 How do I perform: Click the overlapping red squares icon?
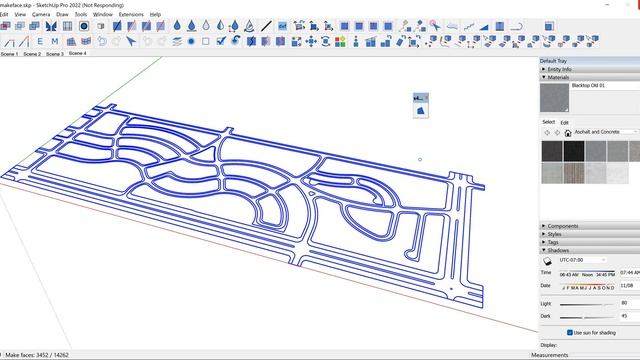click(x=5, y=26)
